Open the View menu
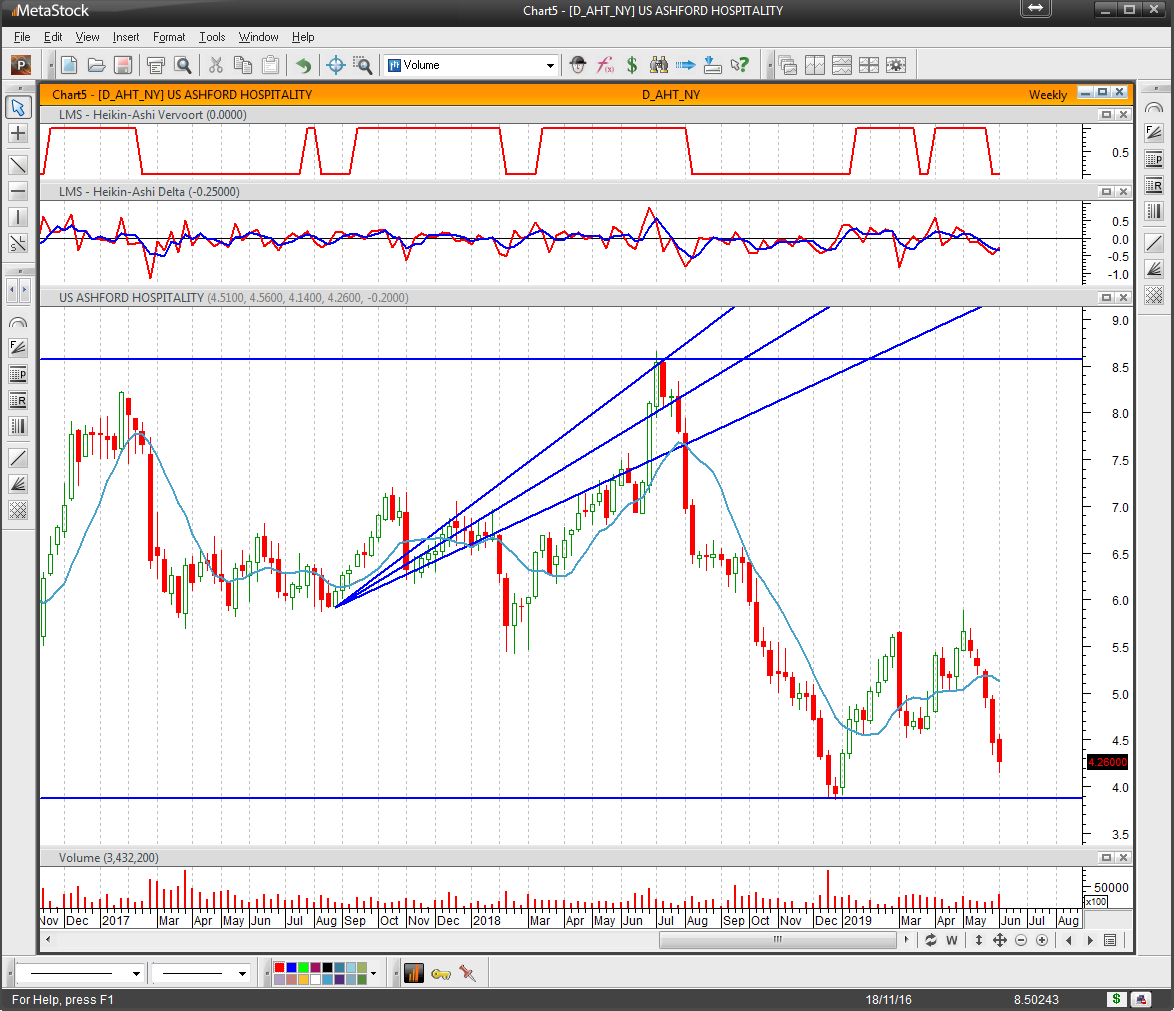This screenshot has height=1011, width=1174. pos(87,37)
